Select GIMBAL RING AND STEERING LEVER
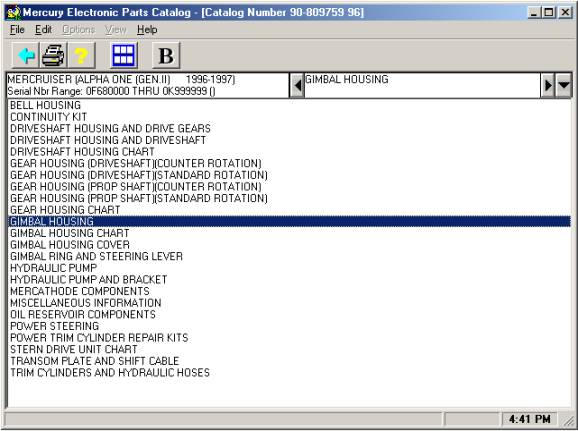The height and width of the screenshot is (431, 578). click(x=96, y=256)
